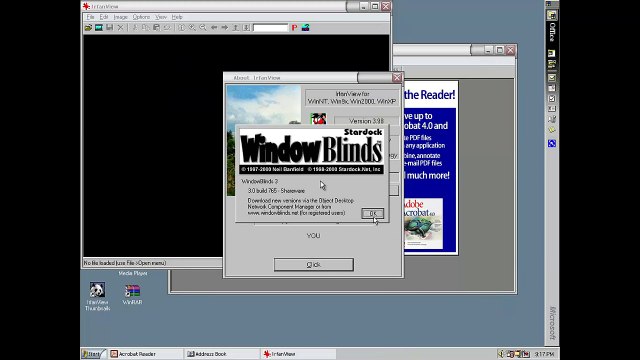Click the Delete X icon in IrfanView toolbar
Viewport: 640px width, 360px height.
click(120, 28)
